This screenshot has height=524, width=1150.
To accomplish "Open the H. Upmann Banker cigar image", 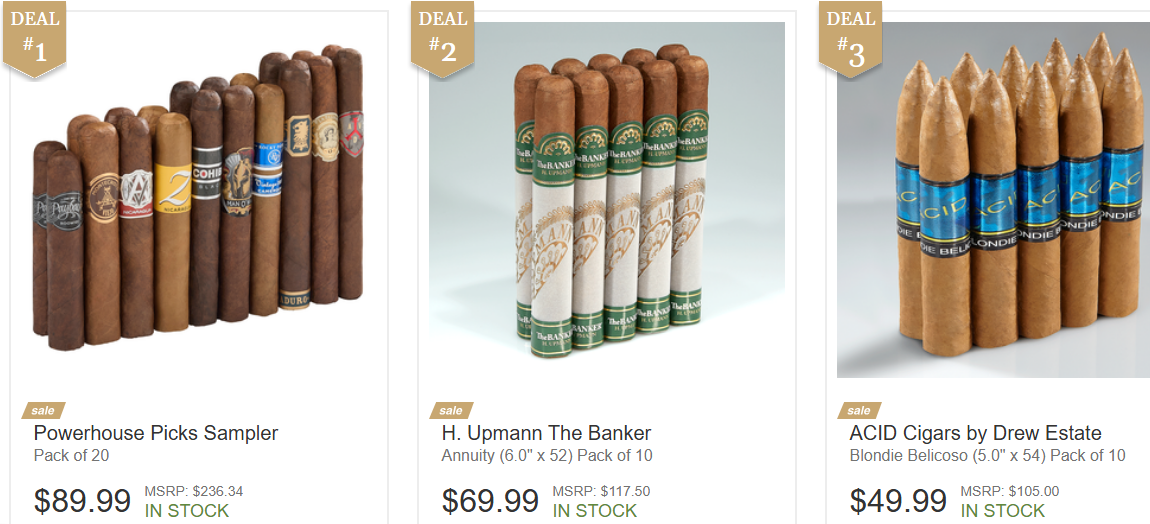I will coord(607,200).
